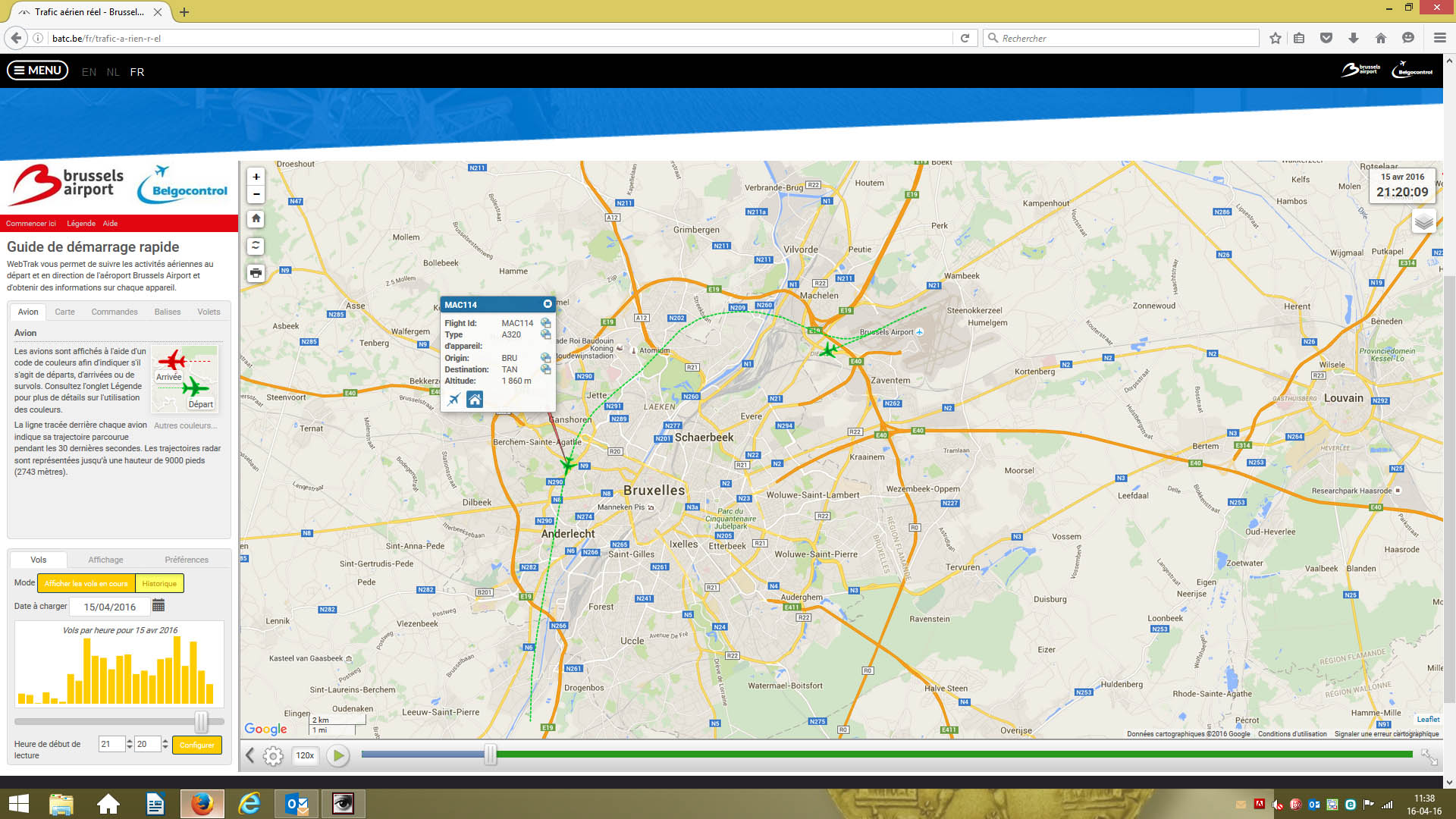1456x819 pixels.
Task: Click the start hour field showing 21
Action: click(x=111, y=745)
